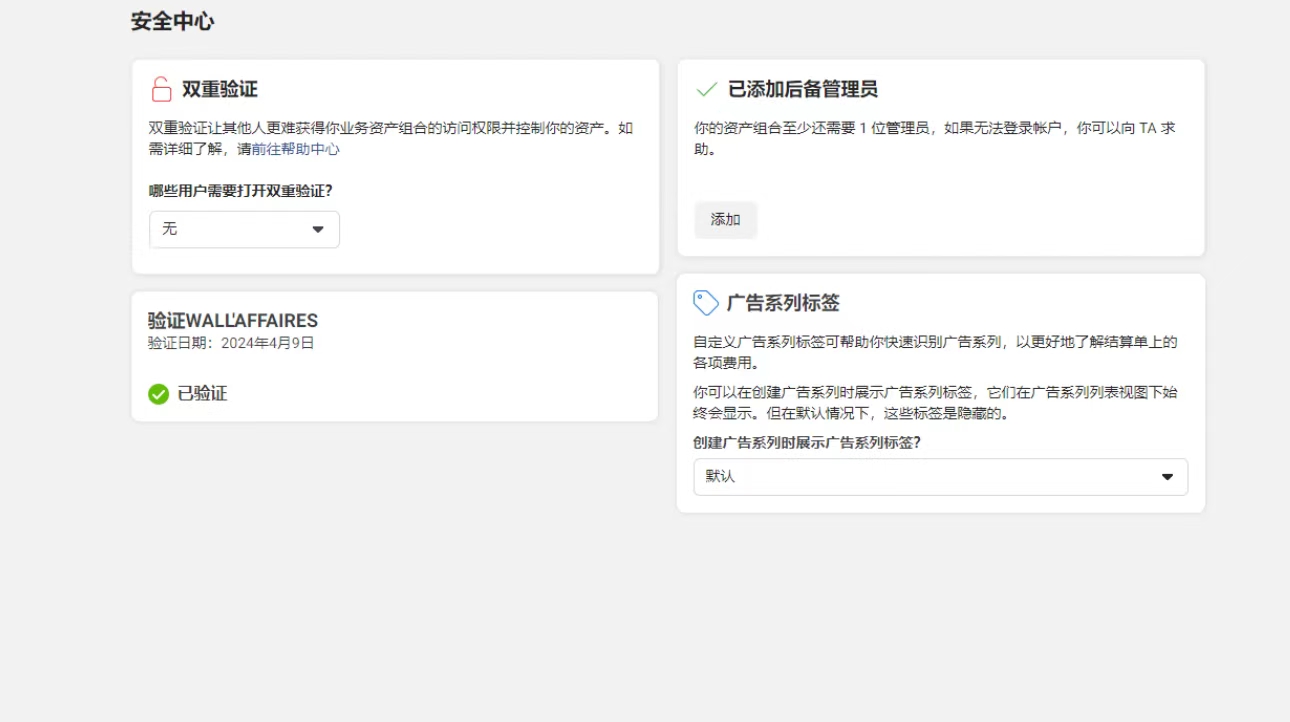Viewport: 1290px width, 722px height.
Task: Click the green checkmark beside 已添加后备管理员
Action: pos(706,90)
